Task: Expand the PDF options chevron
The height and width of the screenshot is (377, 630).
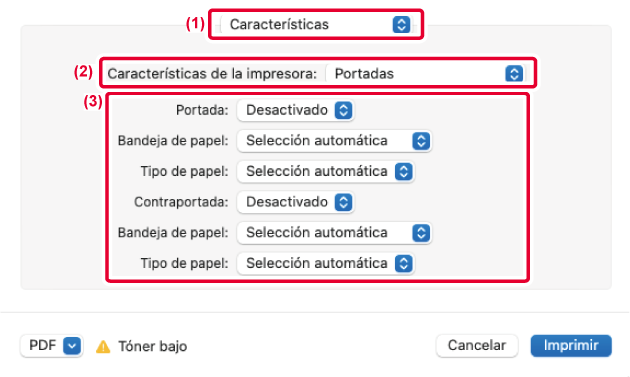Action: (x=72, y=346)
